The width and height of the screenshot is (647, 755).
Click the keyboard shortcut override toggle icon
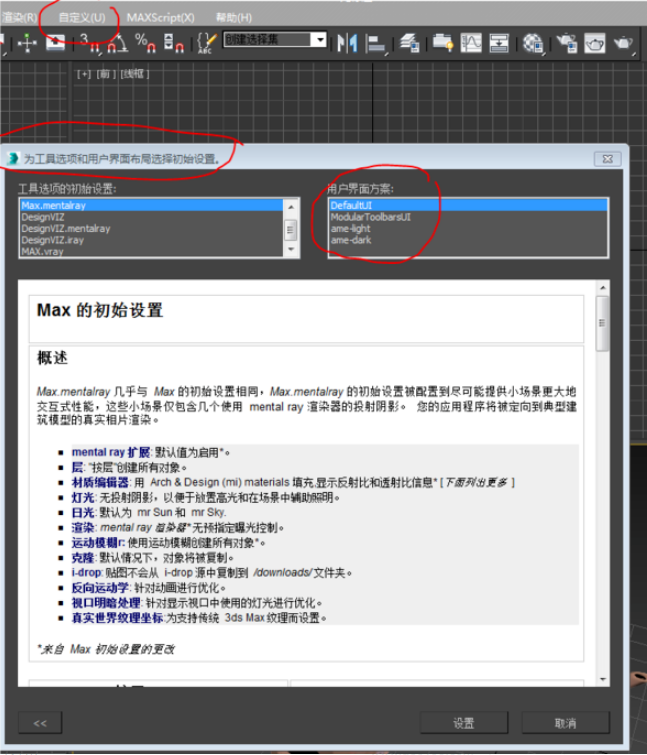(55, 42)
